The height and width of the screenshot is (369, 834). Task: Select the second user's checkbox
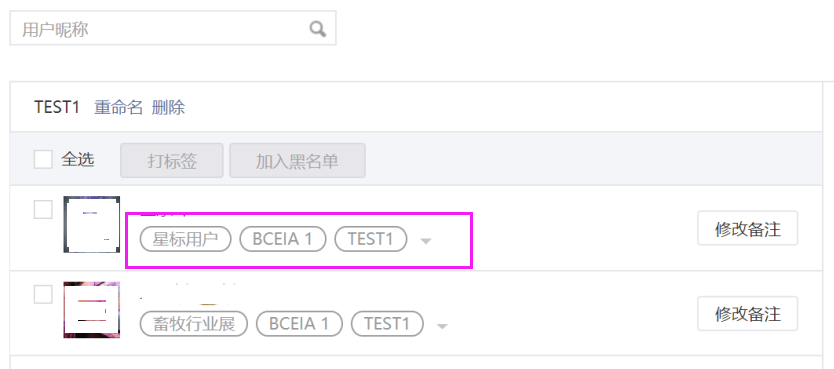[43, 294]
